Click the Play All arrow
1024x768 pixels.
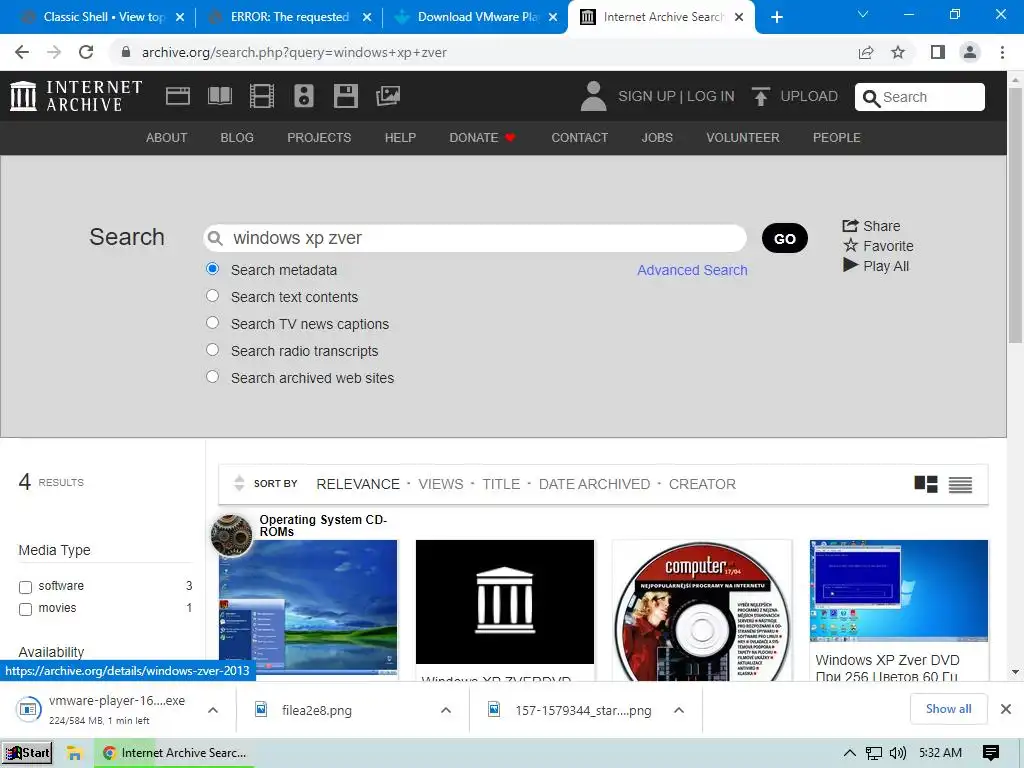(850, 265)
